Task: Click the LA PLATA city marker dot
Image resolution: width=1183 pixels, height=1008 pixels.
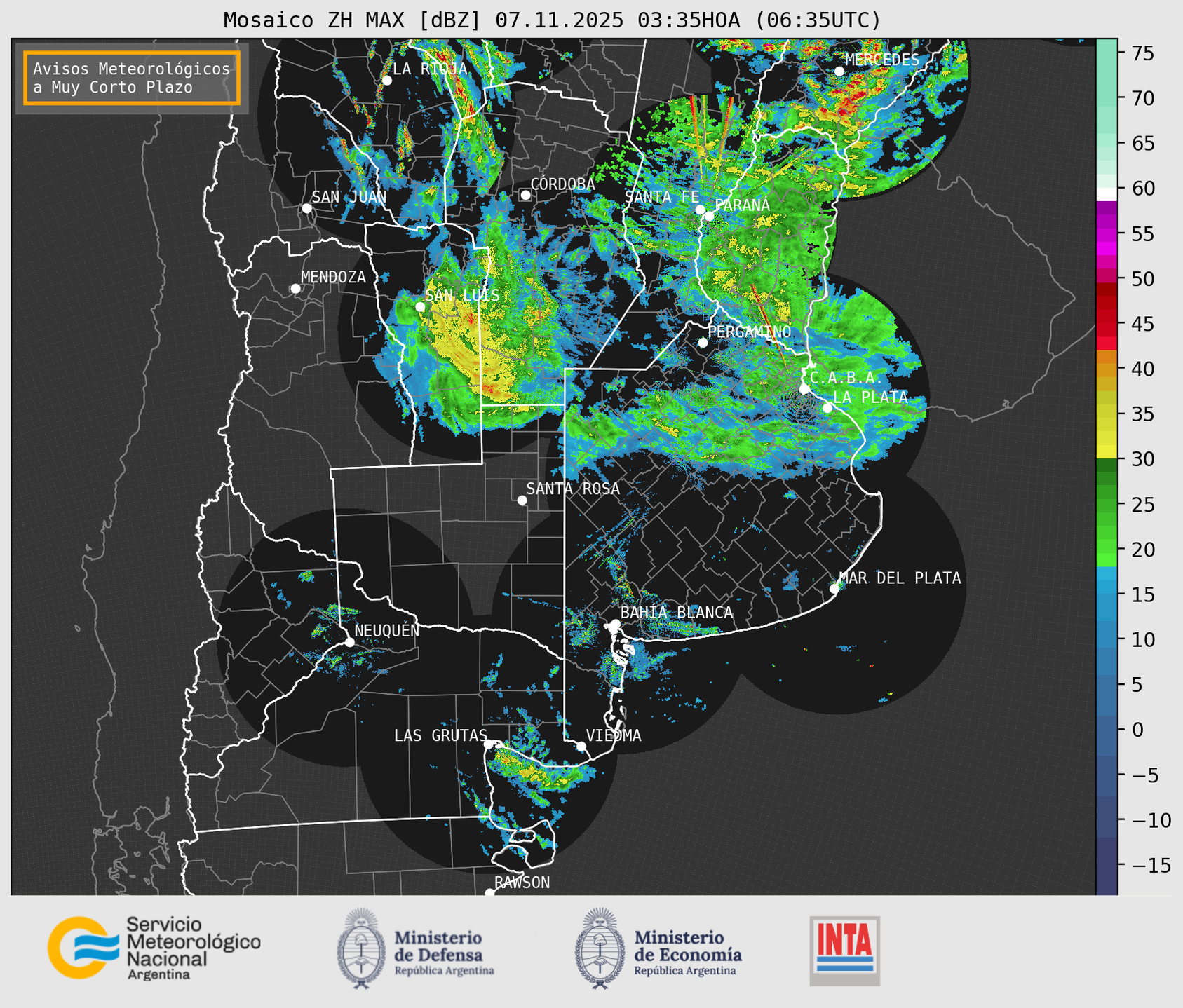Action: click(x=827, y=408)
